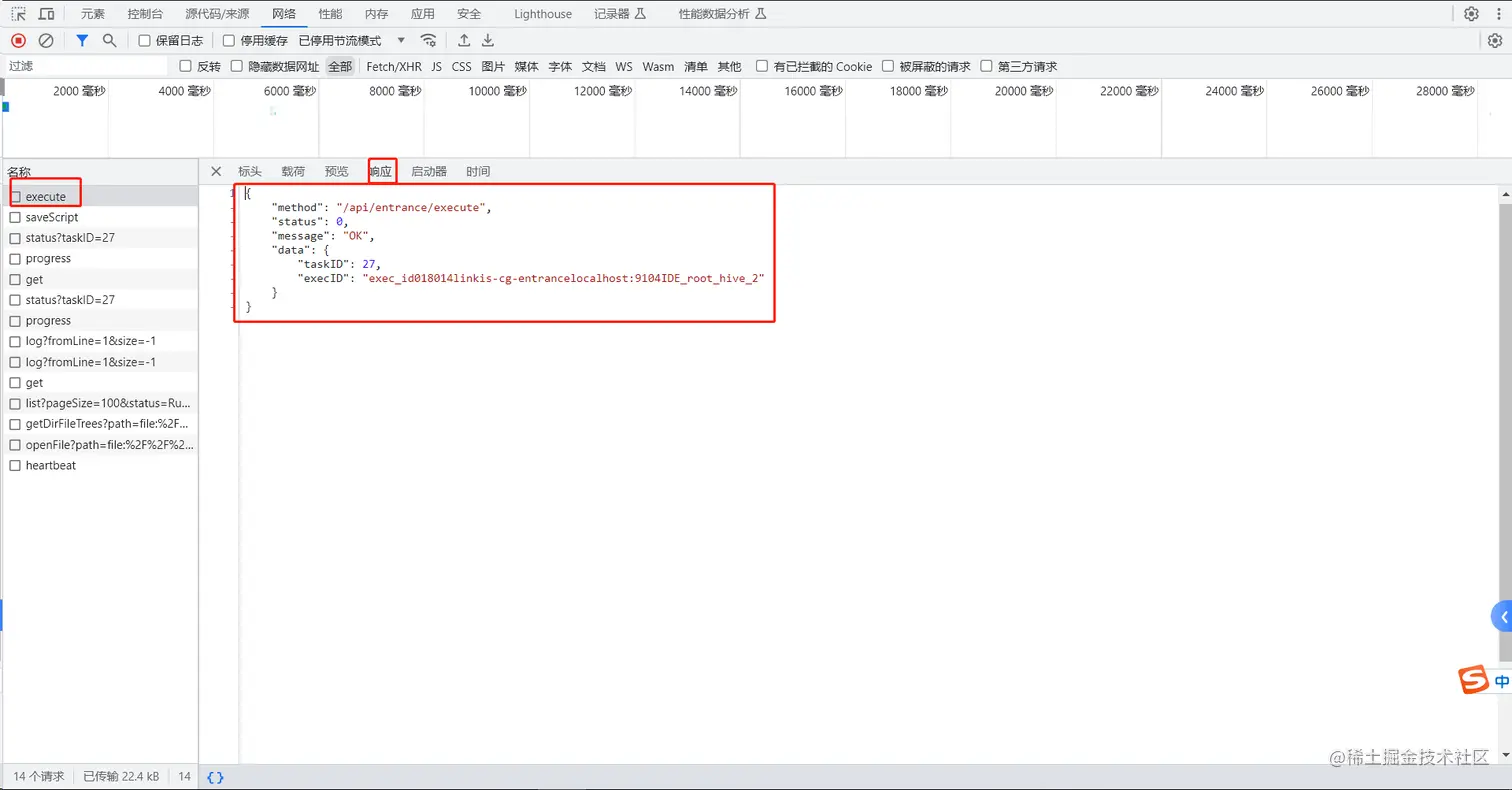Open network conditions wifi icon
This screenshot has height=790, width=1512.
[x=429, y=41]
